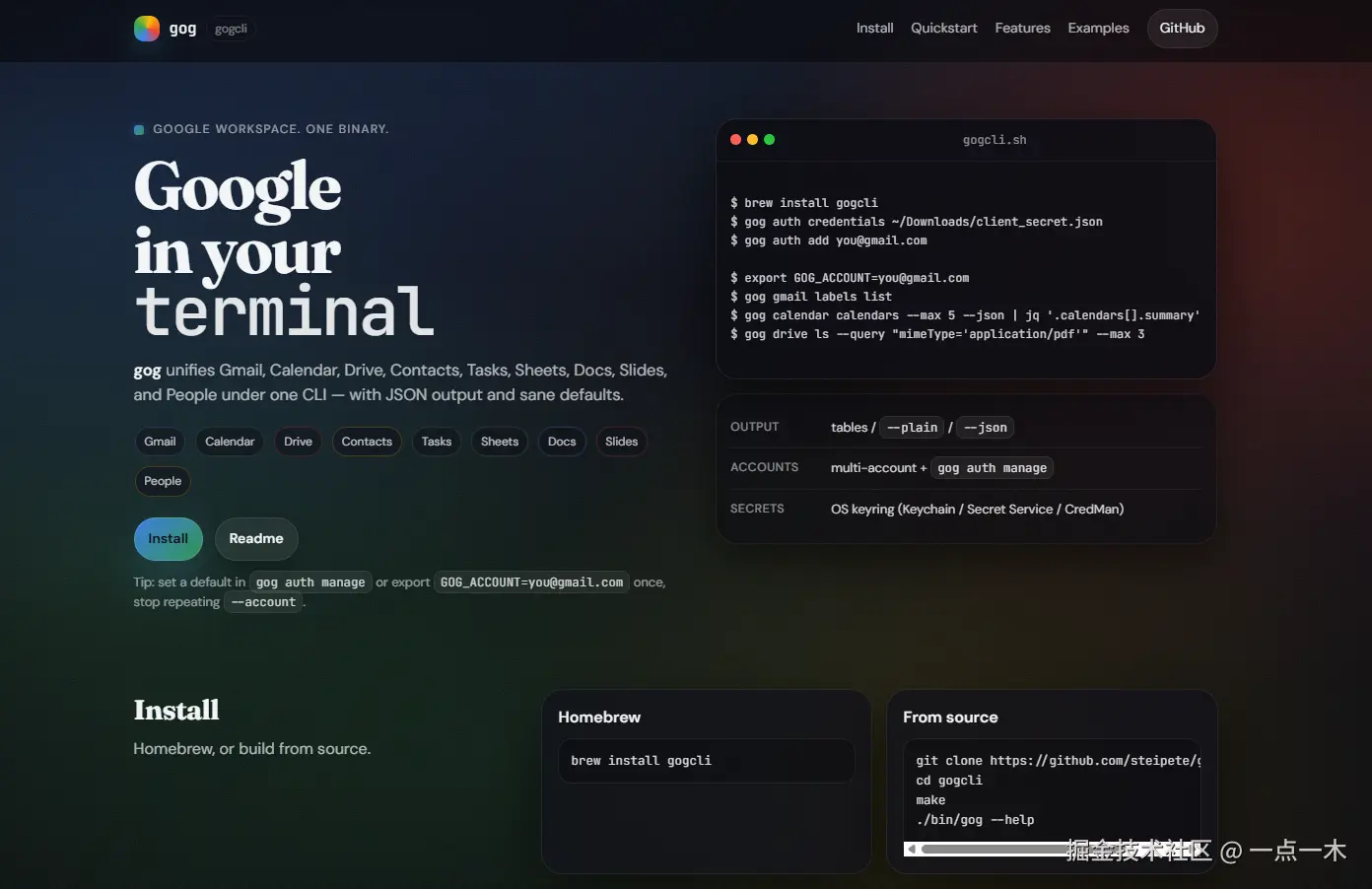The width and height of the screenshot is (1372, 889).
Task: Click the red dot in the gogcli.sh terminal
Action: (735, 140)
